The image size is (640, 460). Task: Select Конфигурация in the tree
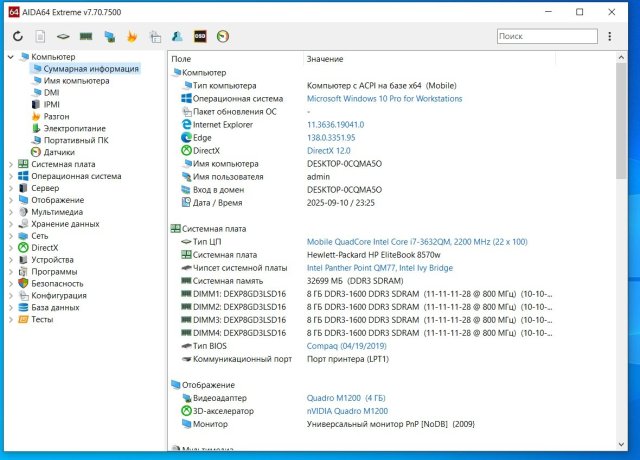(x=59, y=296)
